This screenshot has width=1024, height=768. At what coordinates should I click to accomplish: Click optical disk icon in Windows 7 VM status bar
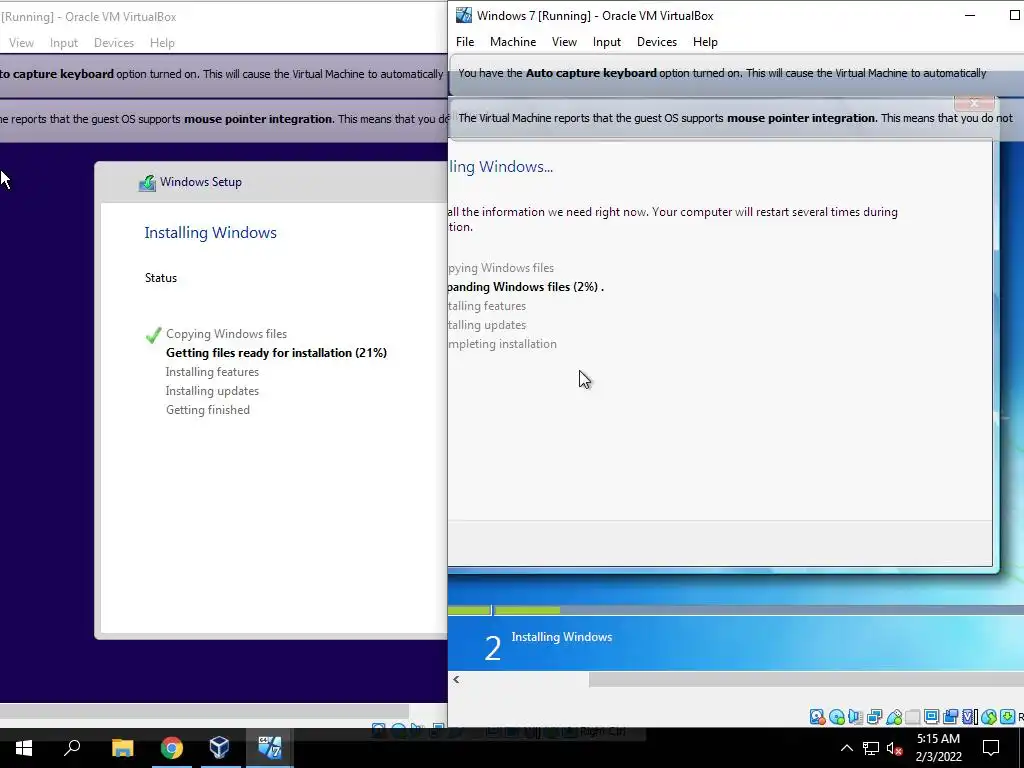coord(837,717)
